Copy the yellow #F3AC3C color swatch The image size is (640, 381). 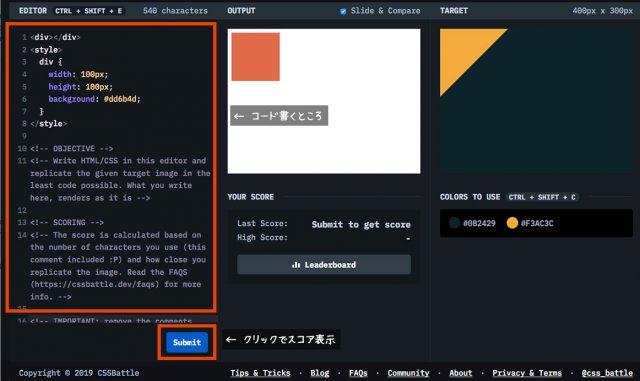(x=512, y=223)
